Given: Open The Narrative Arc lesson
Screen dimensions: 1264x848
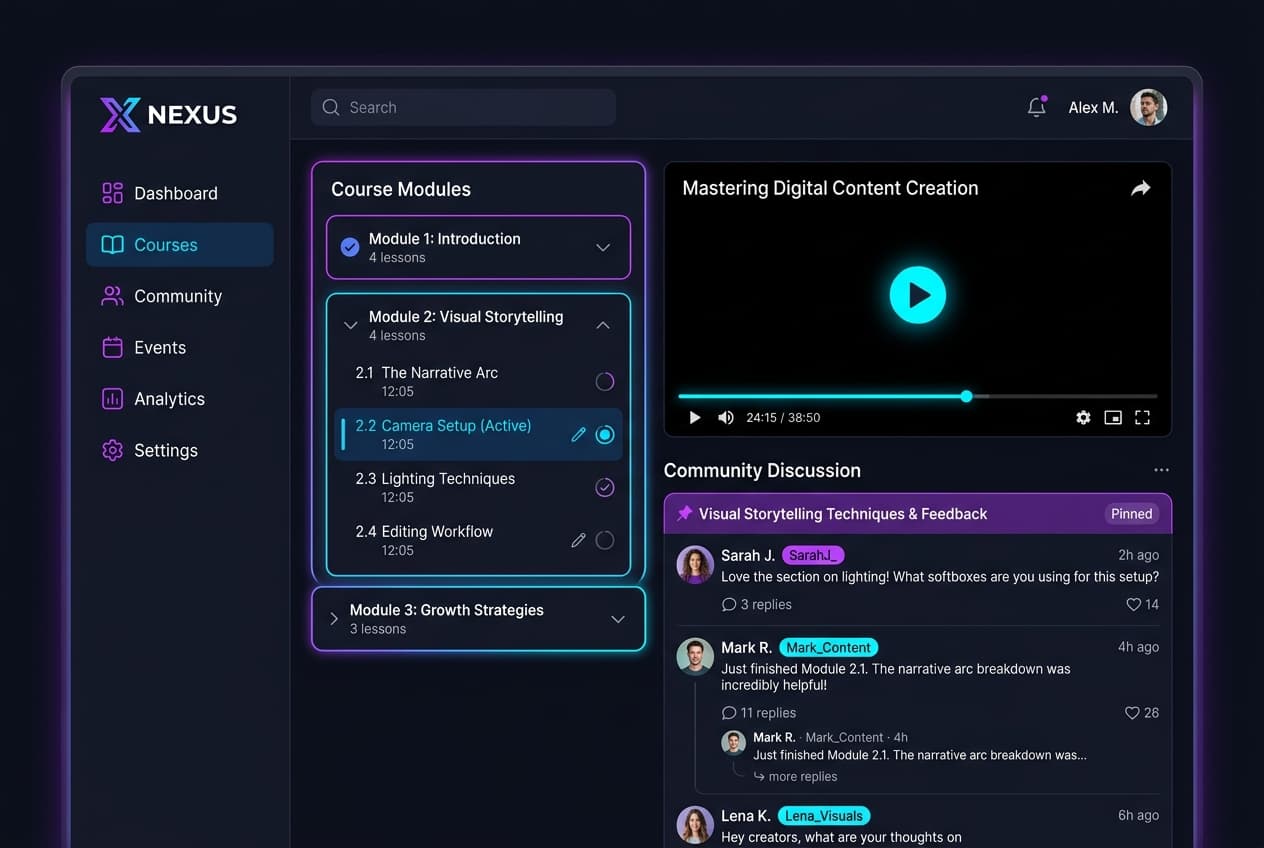Looking at the screenshot, I should click(x=478, y=381).
